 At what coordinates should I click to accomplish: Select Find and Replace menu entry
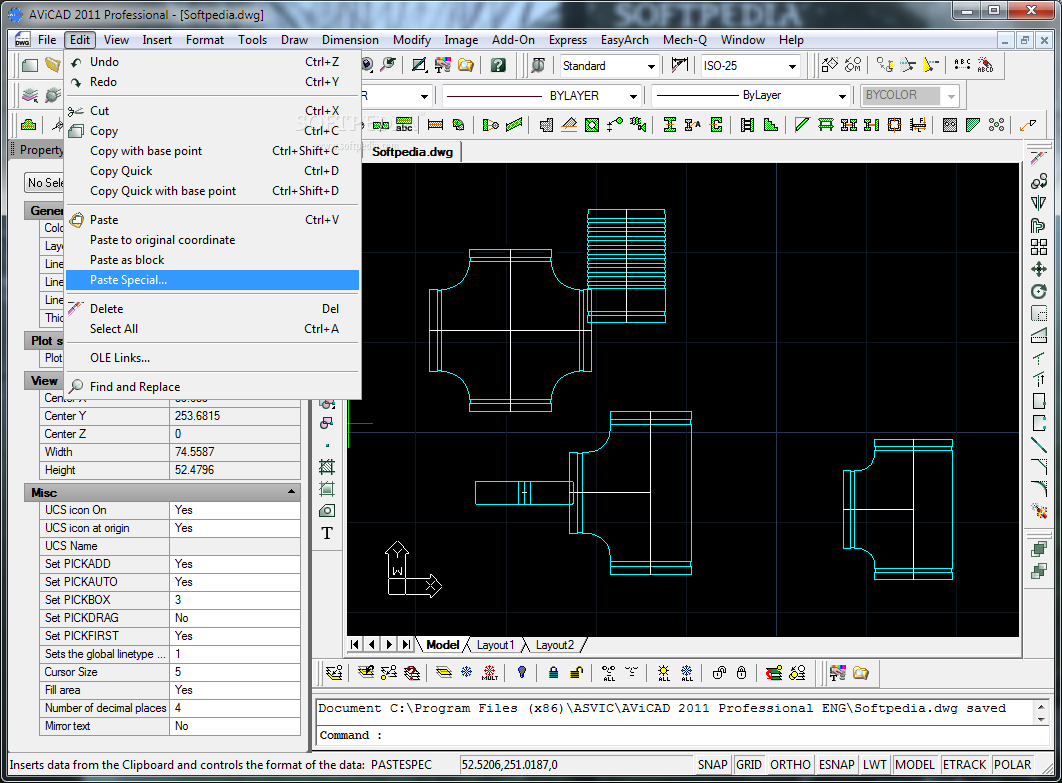tap(213, 387)
